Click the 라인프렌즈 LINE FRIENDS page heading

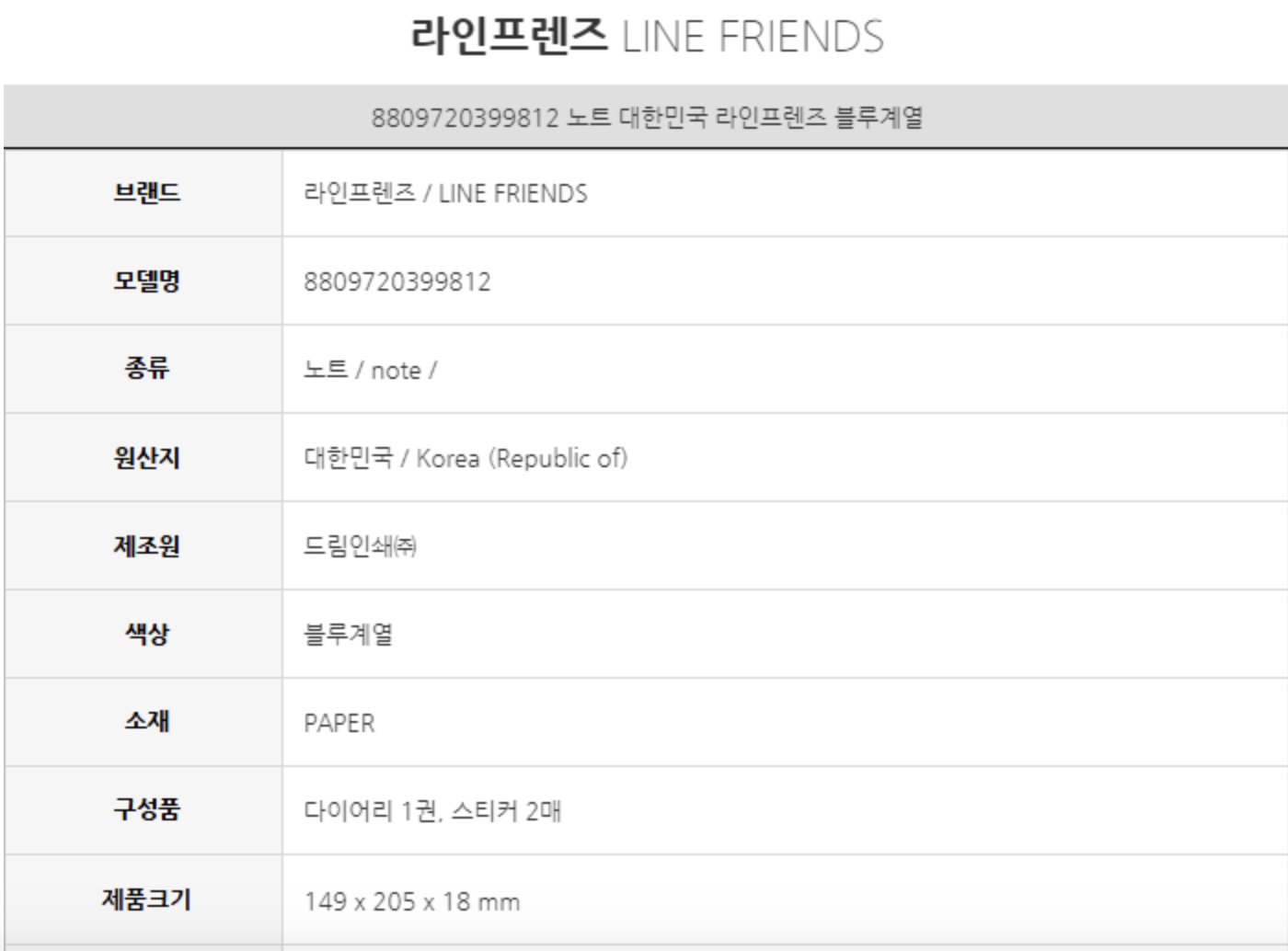pos(646,37)
